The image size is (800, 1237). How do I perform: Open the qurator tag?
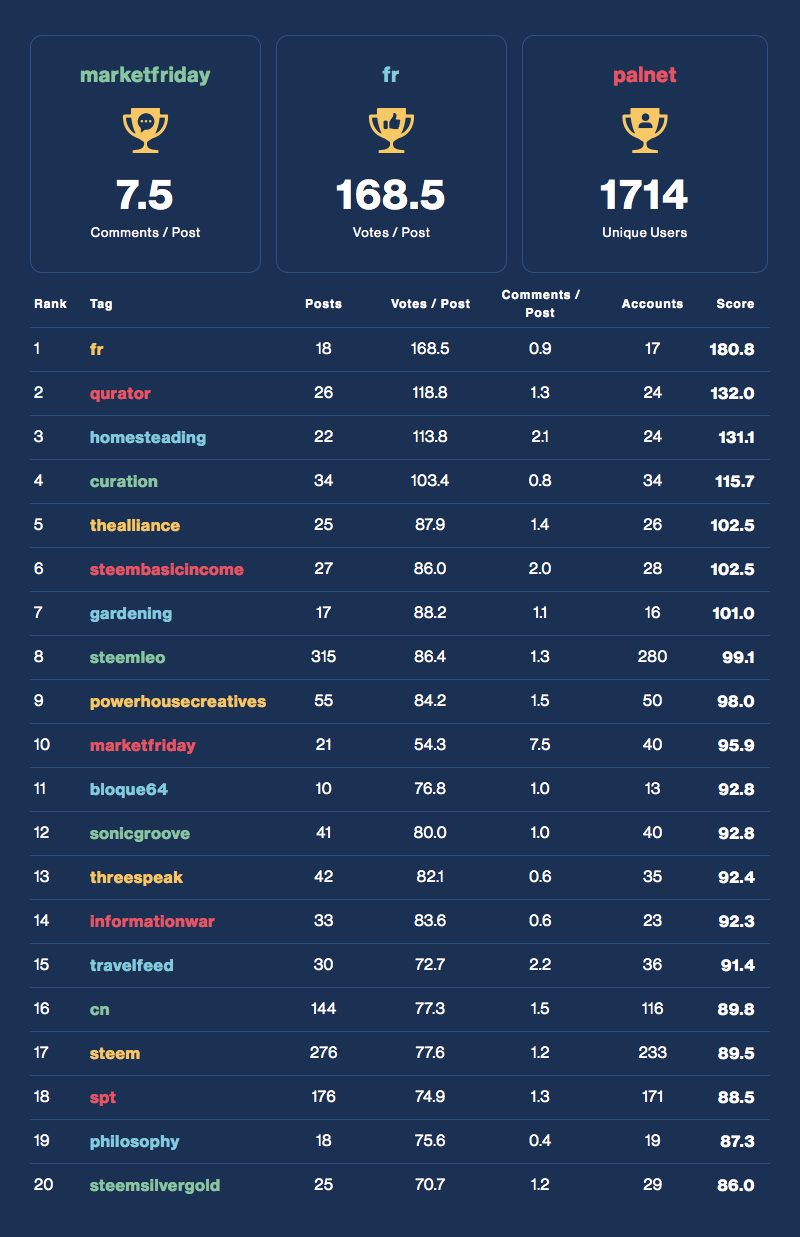coord(120,393)
